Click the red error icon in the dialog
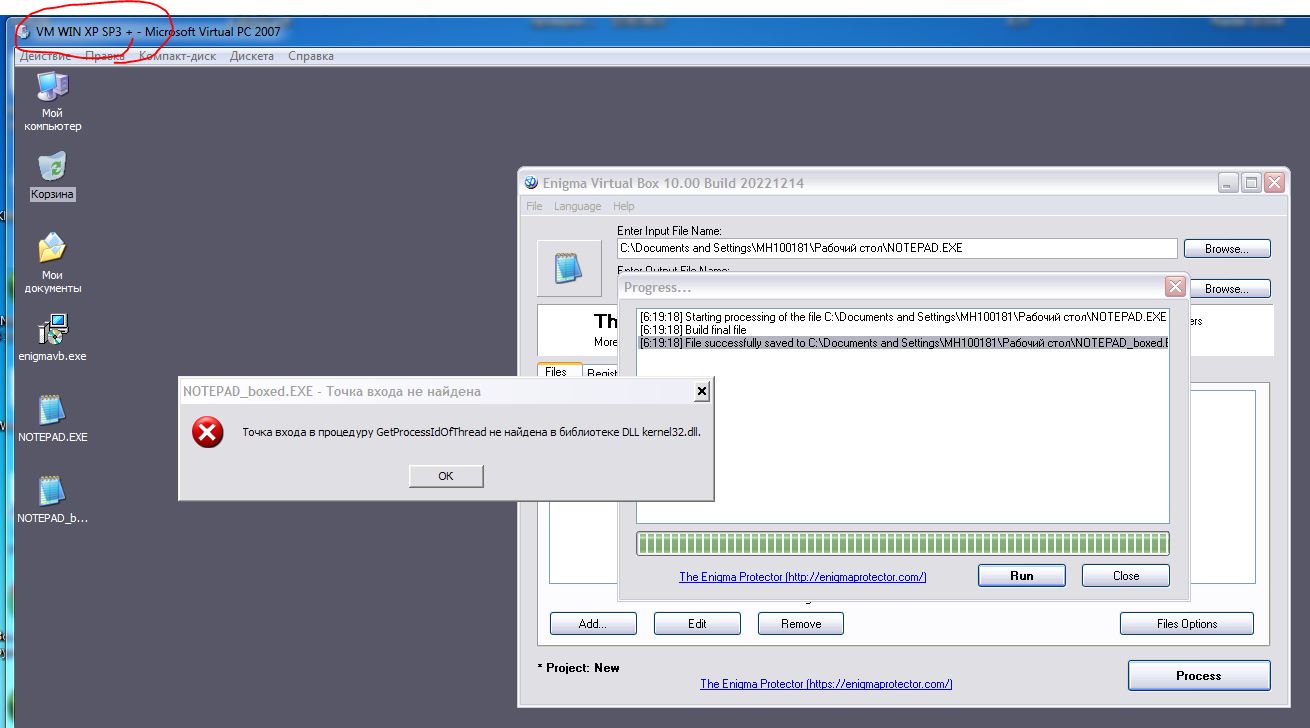Screen dimensions: 1310x728 point(208,432)
